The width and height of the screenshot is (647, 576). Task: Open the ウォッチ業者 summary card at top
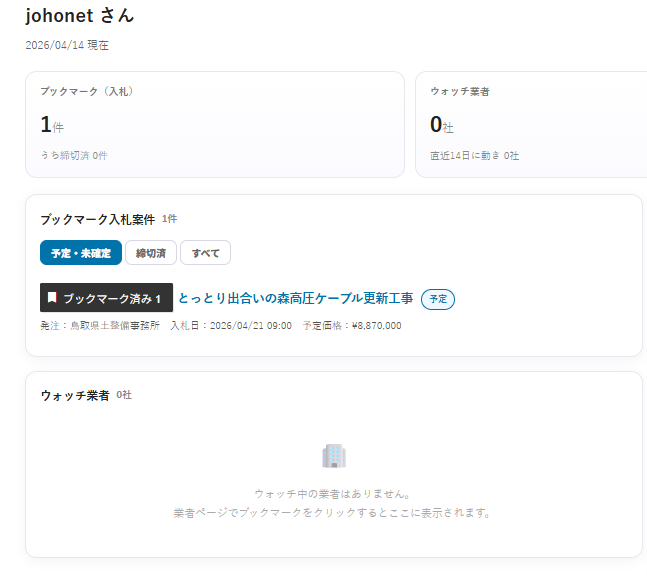(x=530, y=123)
